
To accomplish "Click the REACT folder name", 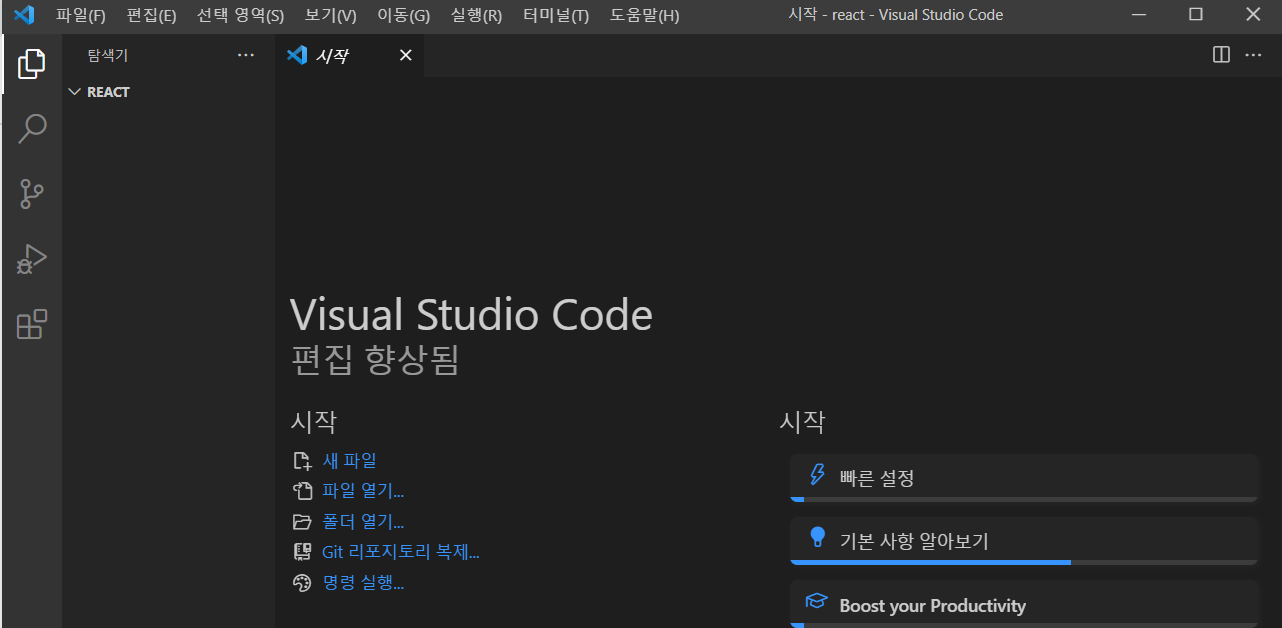I will tap(108, 92).
